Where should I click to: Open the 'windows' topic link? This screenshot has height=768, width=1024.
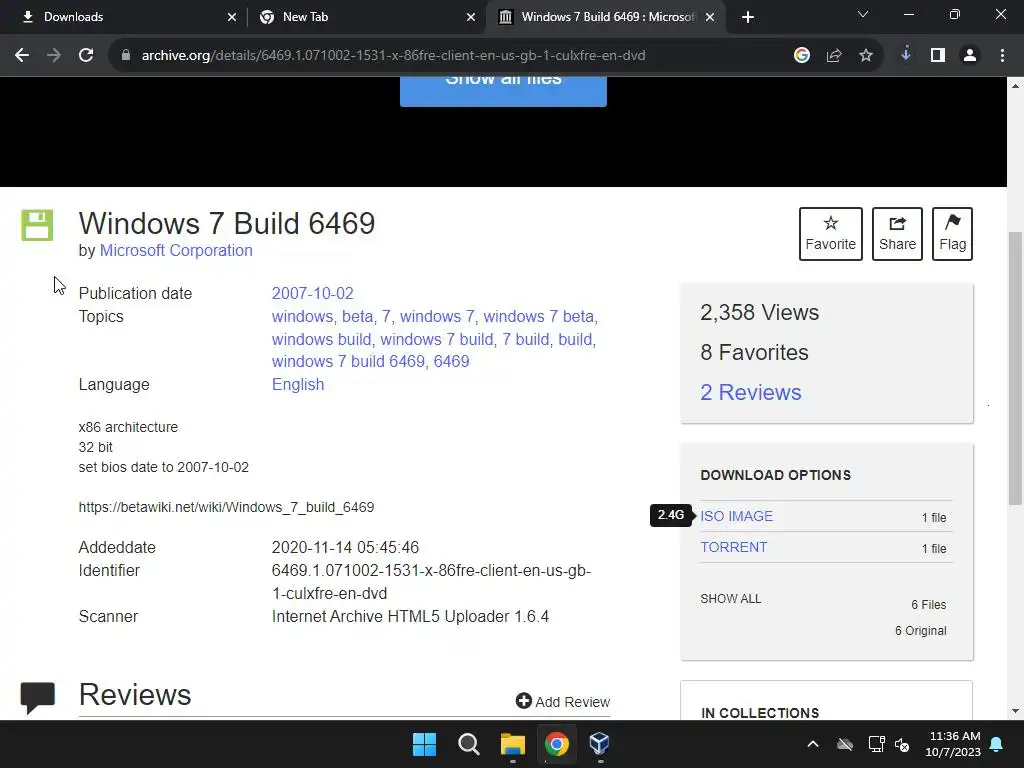[x=302, y=317]
